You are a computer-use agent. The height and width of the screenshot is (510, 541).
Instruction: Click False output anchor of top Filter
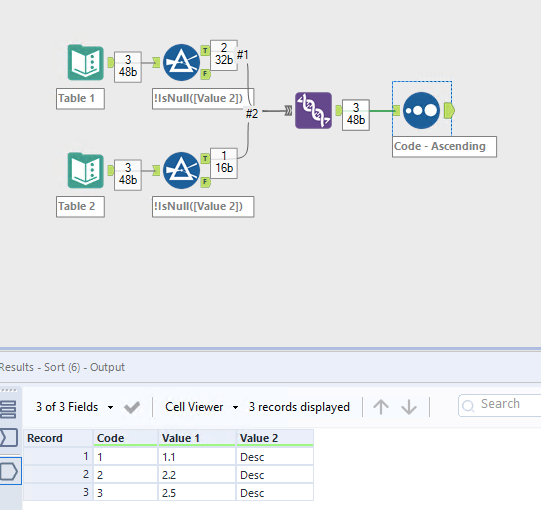[x=205, y=74]
